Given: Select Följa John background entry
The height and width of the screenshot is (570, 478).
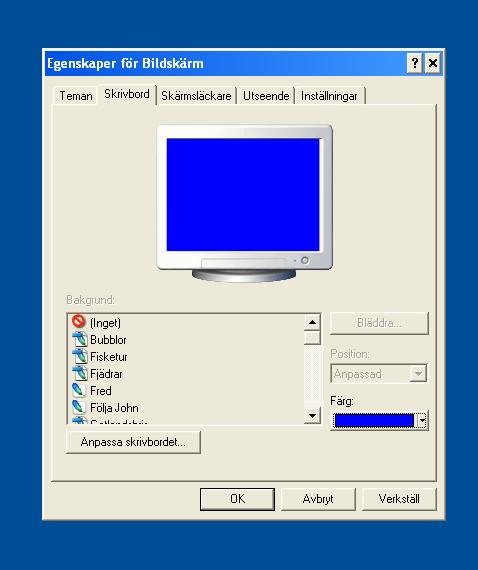Looking at the screenshot, I should 114,408.
